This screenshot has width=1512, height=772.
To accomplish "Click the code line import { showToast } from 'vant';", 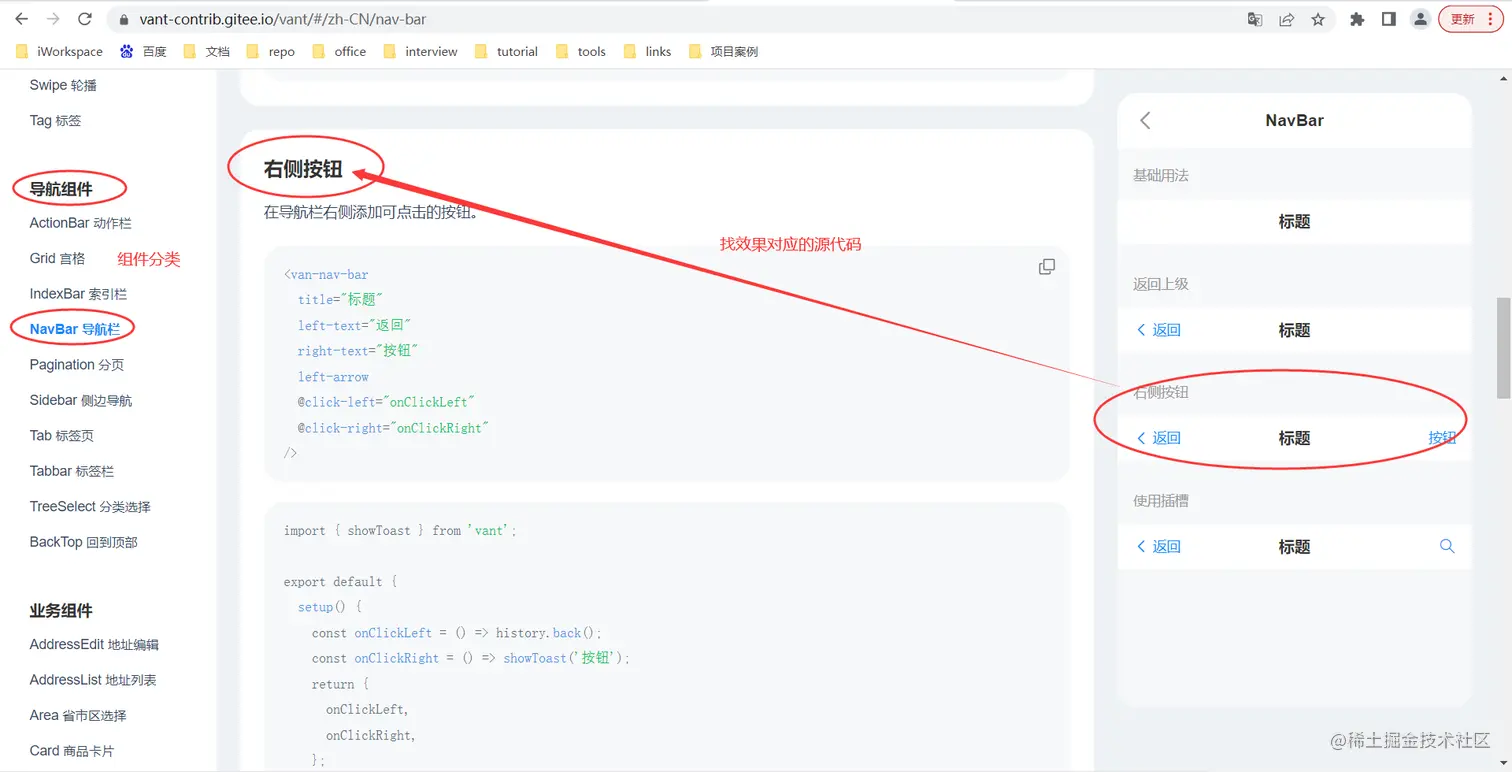I will click(401, 531).
